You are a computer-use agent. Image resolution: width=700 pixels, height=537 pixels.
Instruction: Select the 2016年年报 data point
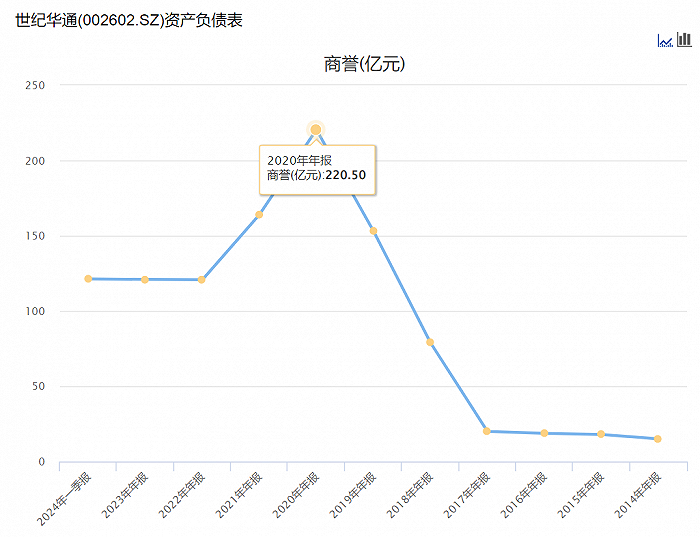pyautogui.click(x=544, y=433)
